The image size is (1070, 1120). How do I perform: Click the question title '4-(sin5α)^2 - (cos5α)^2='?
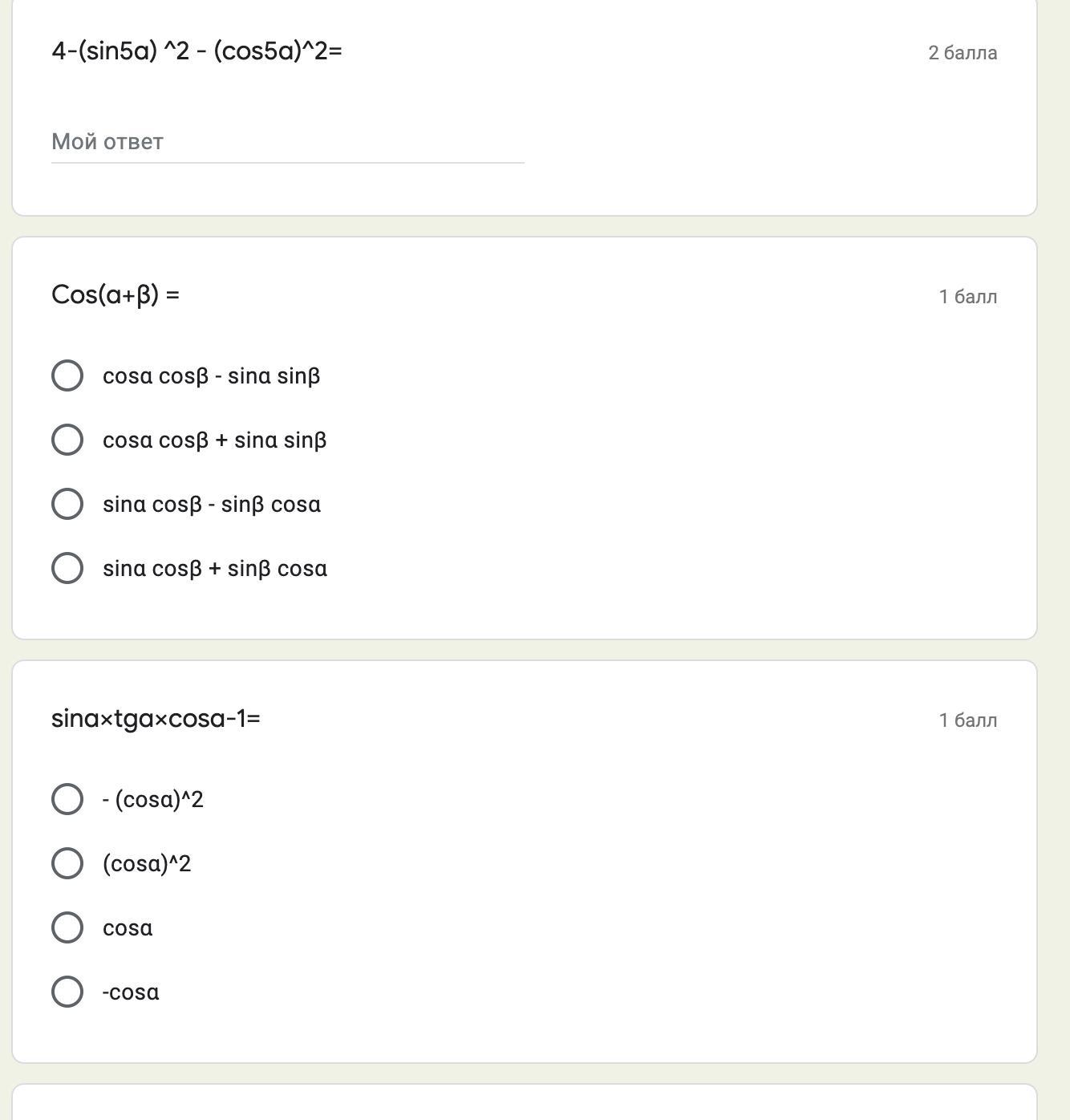point(197,51)
